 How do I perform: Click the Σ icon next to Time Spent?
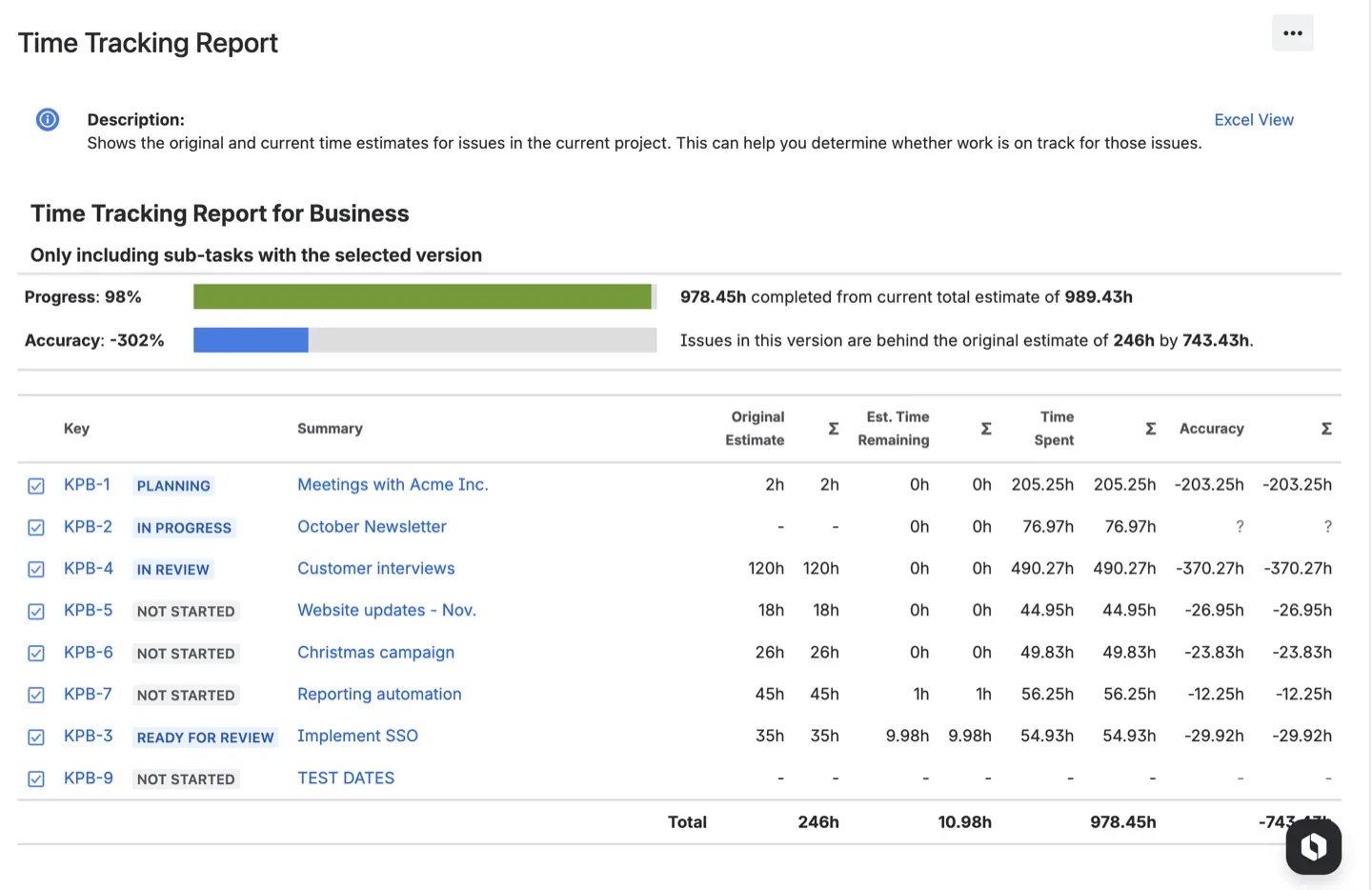(1150, 429)
